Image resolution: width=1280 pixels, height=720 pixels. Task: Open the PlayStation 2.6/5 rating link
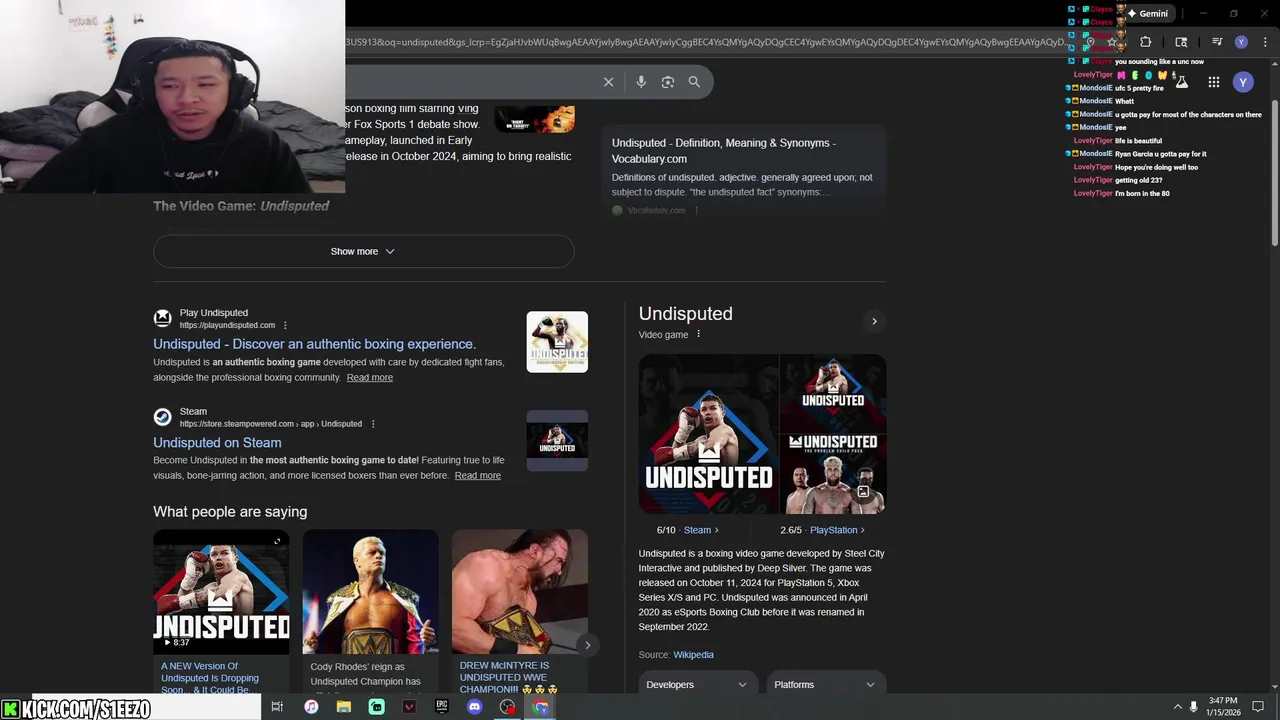822,530
